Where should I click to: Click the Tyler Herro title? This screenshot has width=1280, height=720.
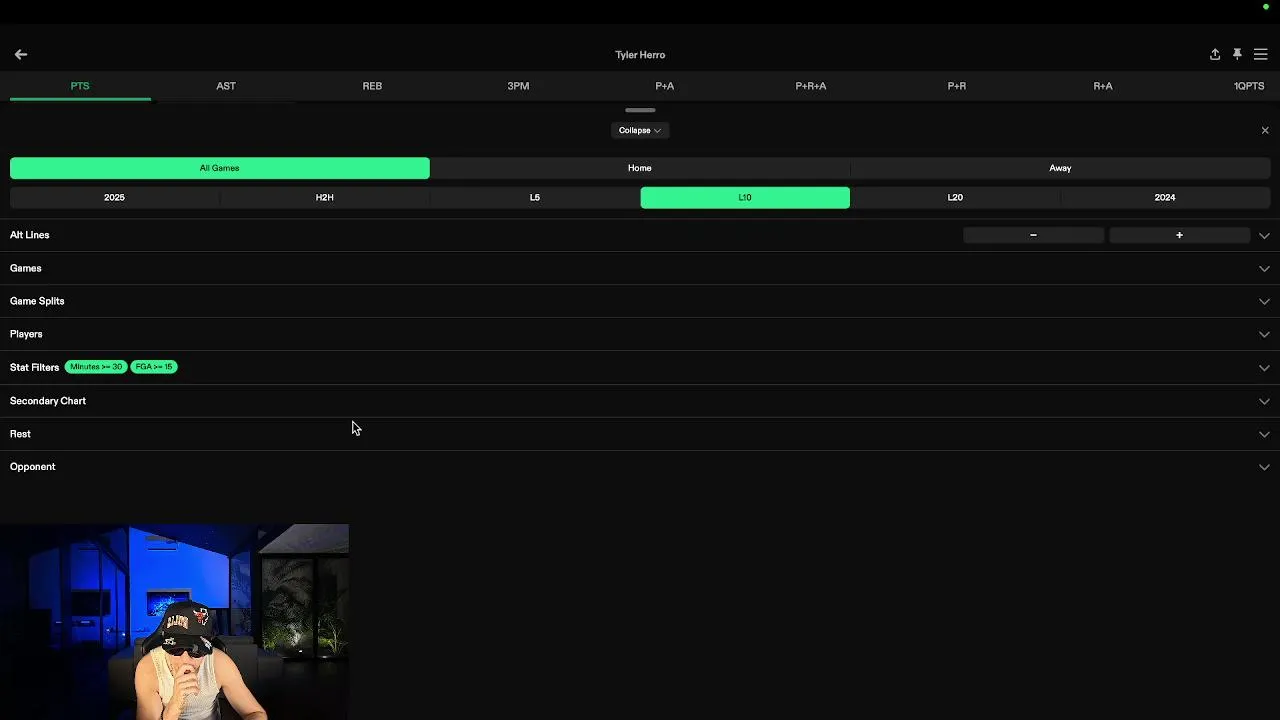(x=640, y=55)
